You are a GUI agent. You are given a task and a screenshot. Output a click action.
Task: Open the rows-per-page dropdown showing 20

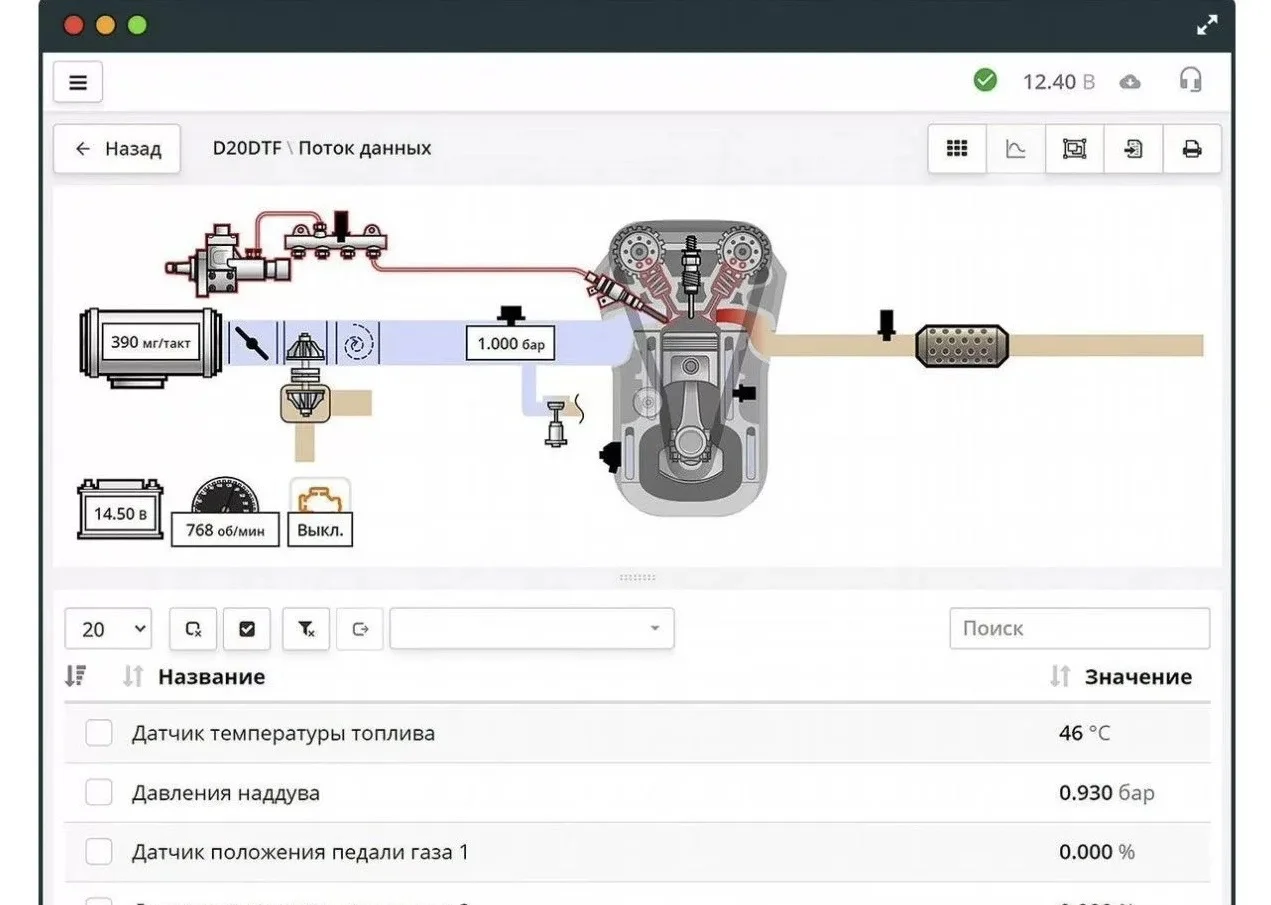108,629
